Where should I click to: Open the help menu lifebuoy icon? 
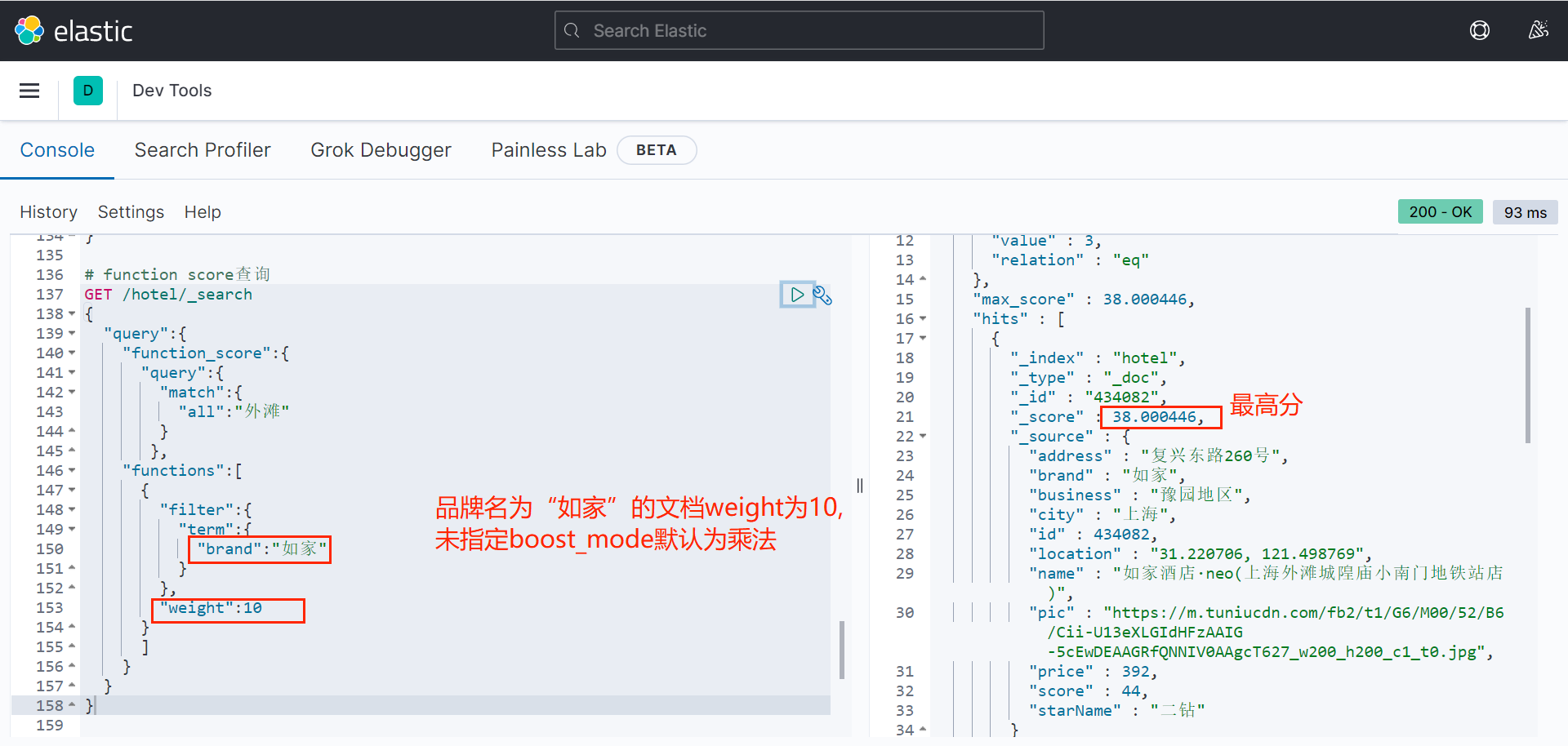pos(1480,31)
